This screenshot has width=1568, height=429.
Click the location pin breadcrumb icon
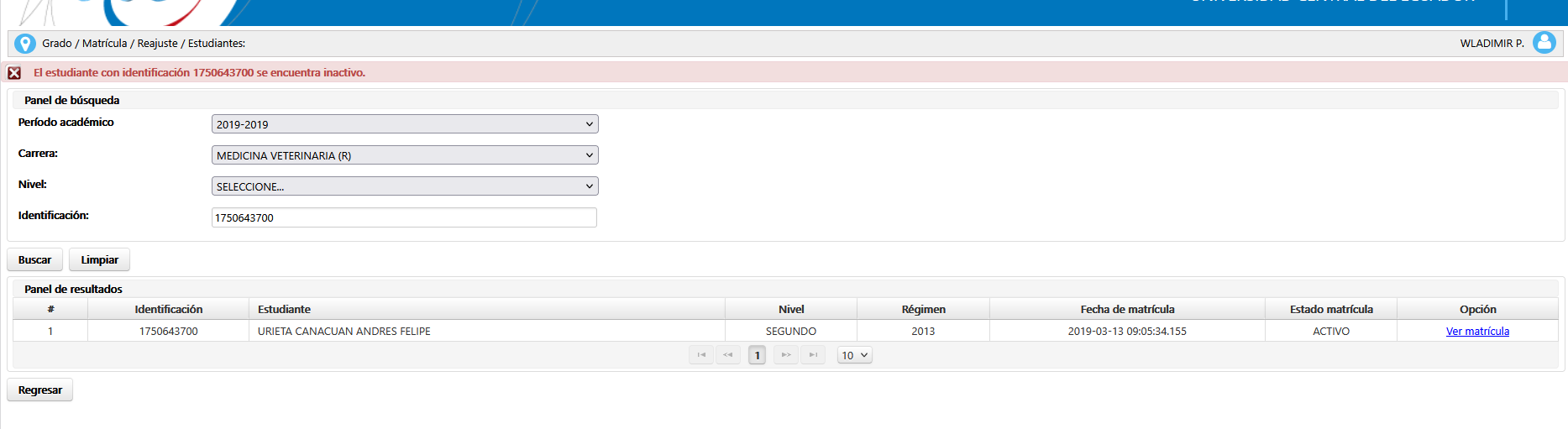(x=25, y=44)
